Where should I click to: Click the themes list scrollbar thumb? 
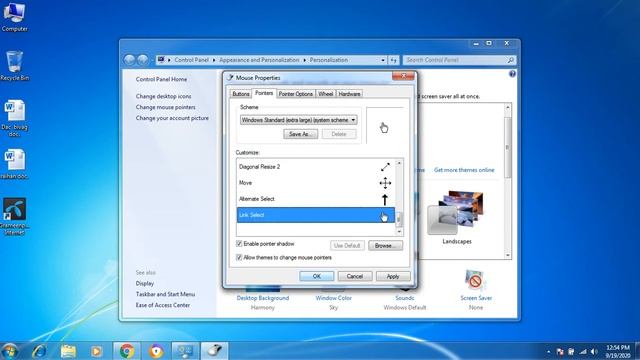pyautogui.click(x=507, y=147)
